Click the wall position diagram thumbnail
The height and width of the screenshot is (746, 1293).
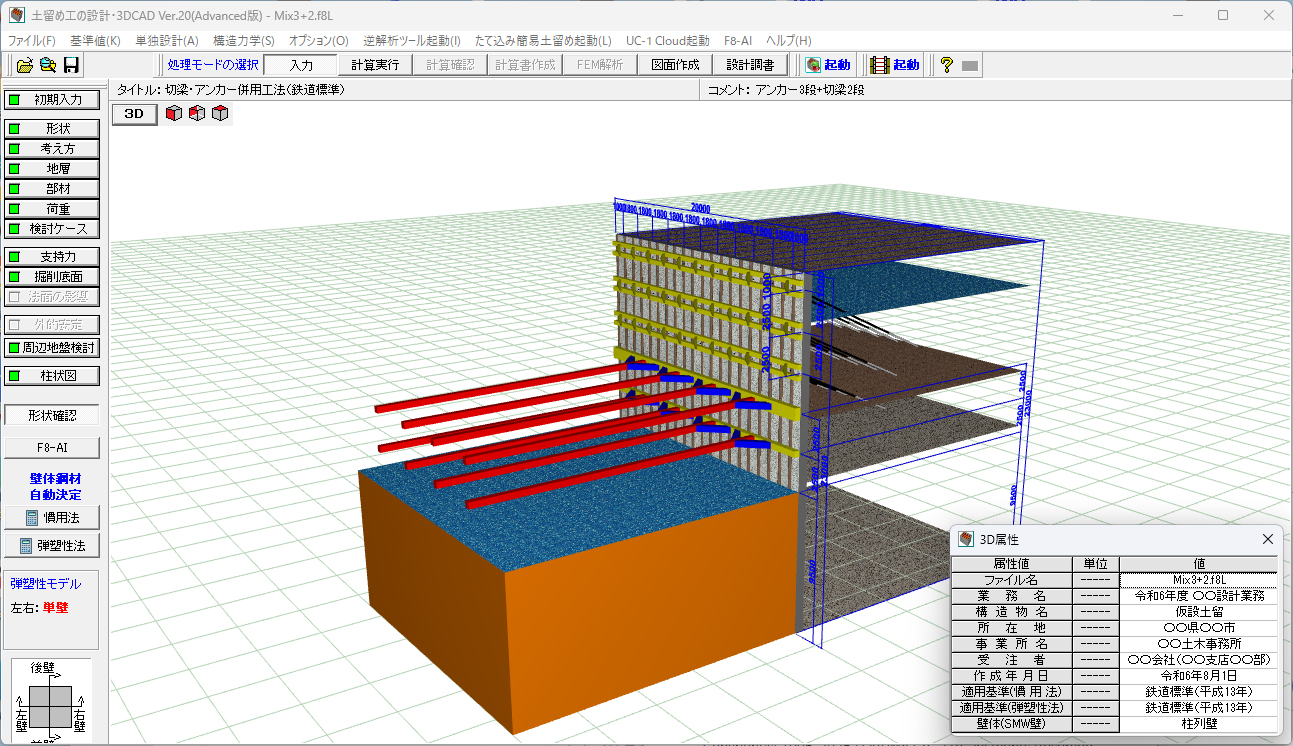click(52, 700)
